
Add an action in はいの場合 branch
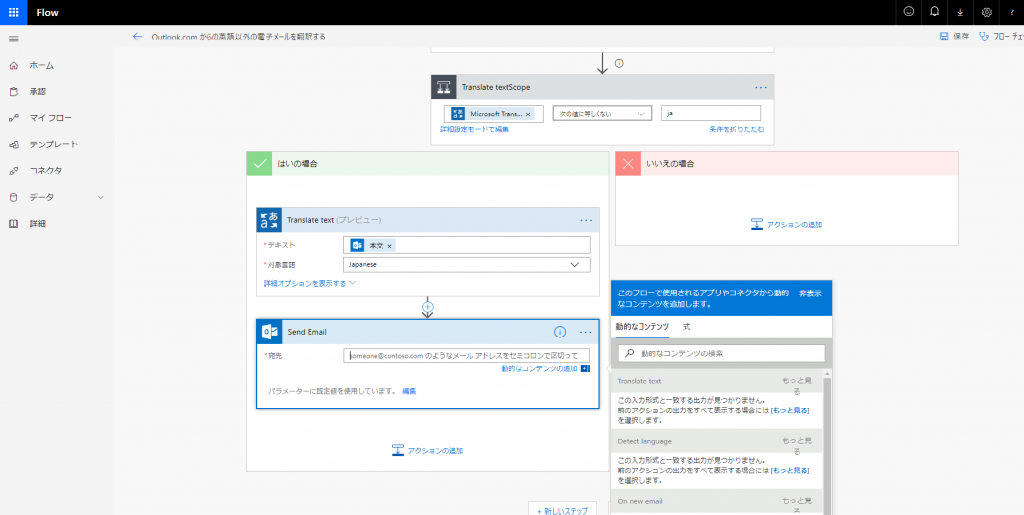[x=428, y=450]
